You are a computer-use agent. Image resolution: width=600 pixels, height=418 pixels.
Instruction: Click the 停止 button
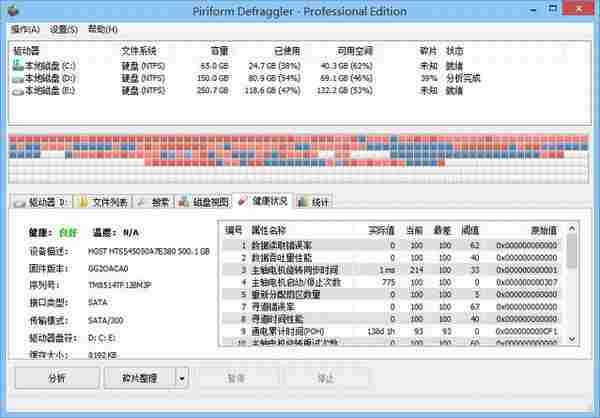(326, 378)
